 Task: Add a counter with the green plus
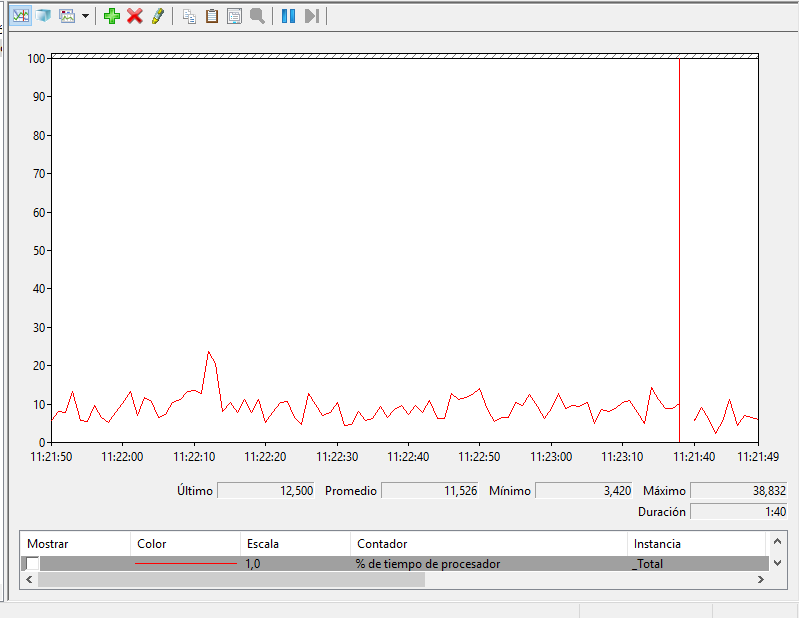click(x=112, y=16)
